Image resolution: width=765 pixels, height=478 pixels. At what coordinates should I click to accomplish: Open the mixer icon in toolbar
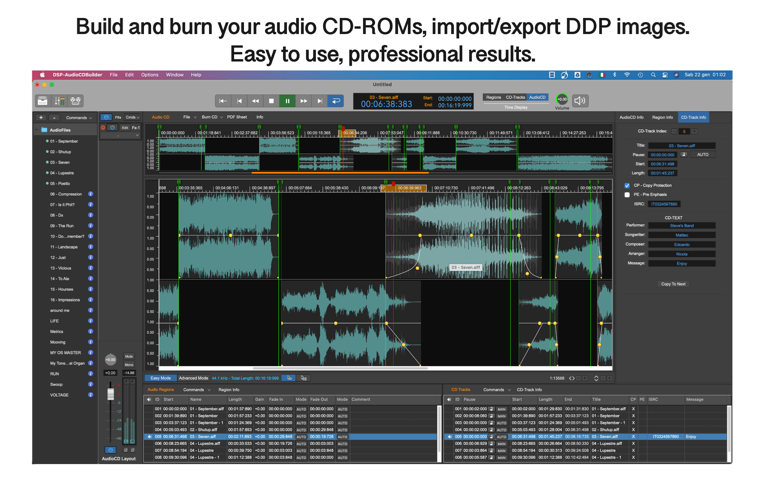59,101
